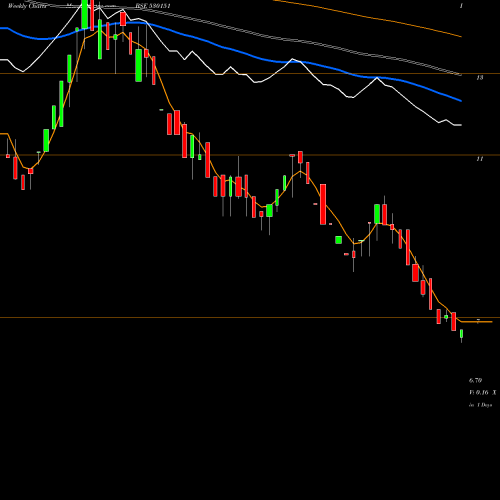Viewport: 500px width, 500px height.
Task: Click the small green square candle mid-right
Action: pos(339,240)
